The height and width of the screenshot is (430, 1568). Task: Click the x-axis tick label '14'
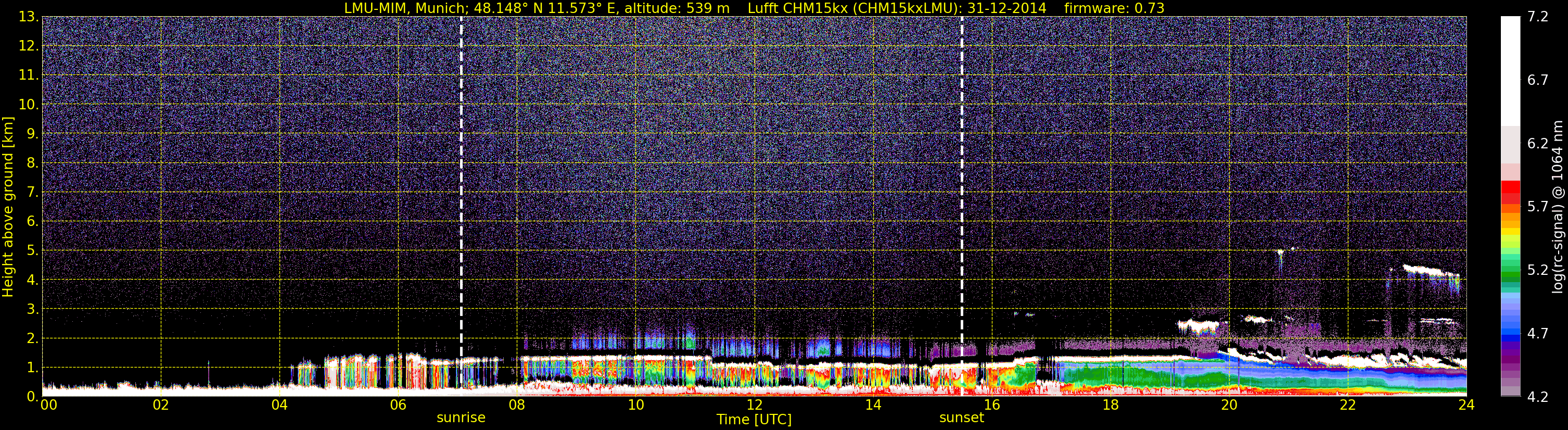(873, 405)
